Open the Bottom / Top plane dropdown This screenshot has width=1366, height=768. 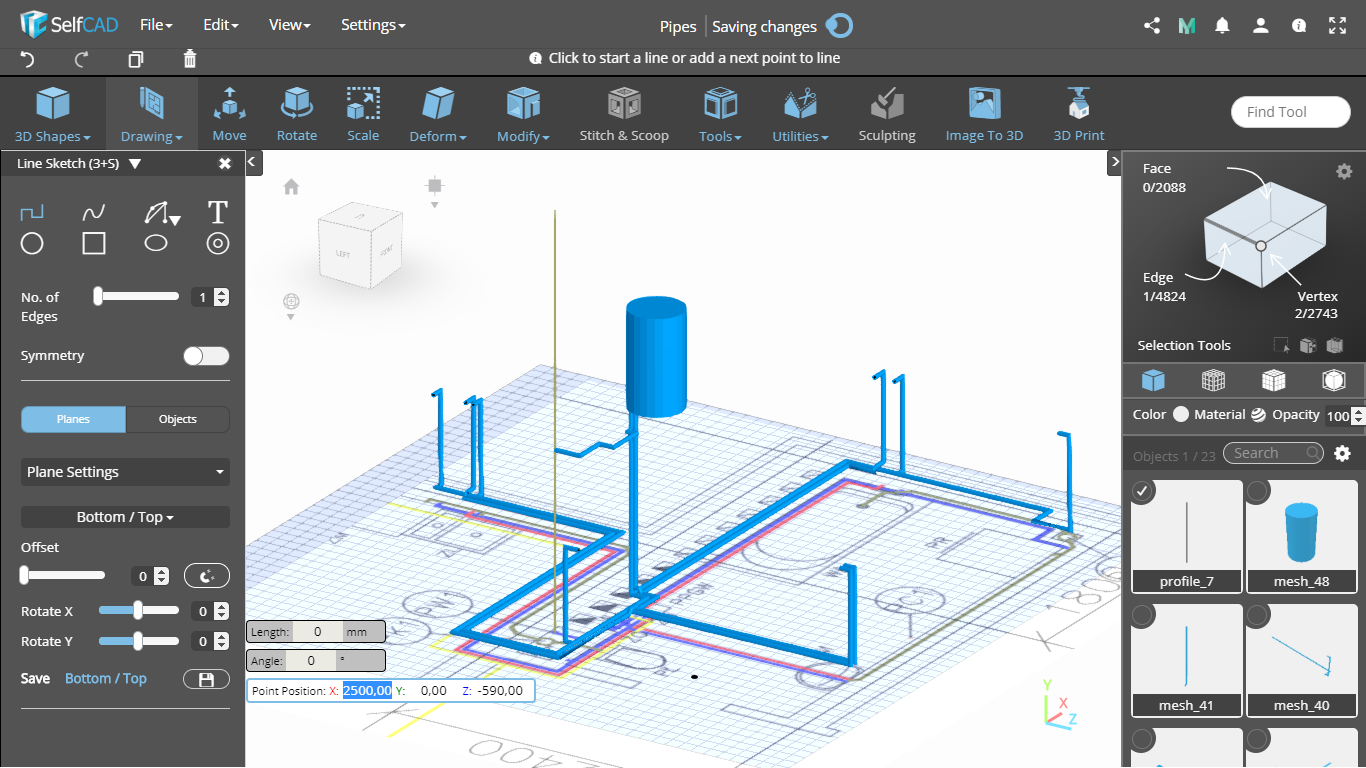[125, 517]
